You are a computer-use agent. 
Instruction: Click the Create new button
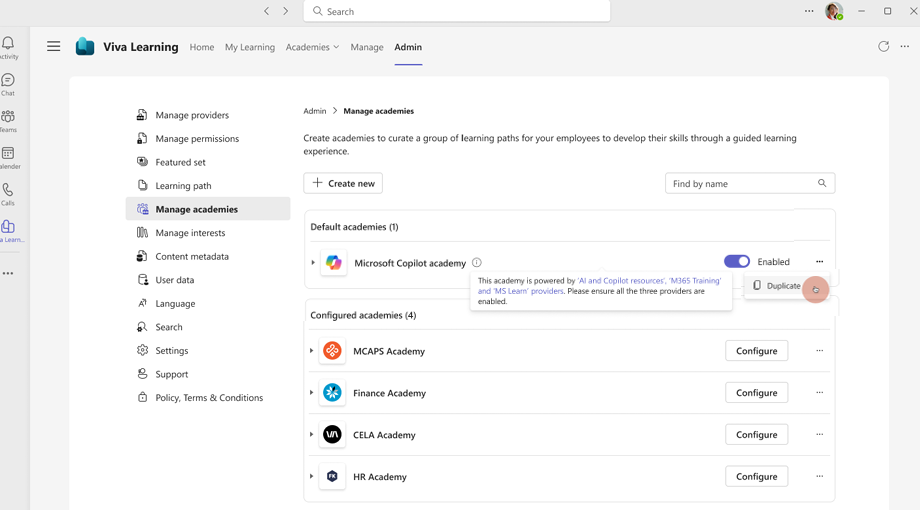pyautogui.click(x=343, y=184)
